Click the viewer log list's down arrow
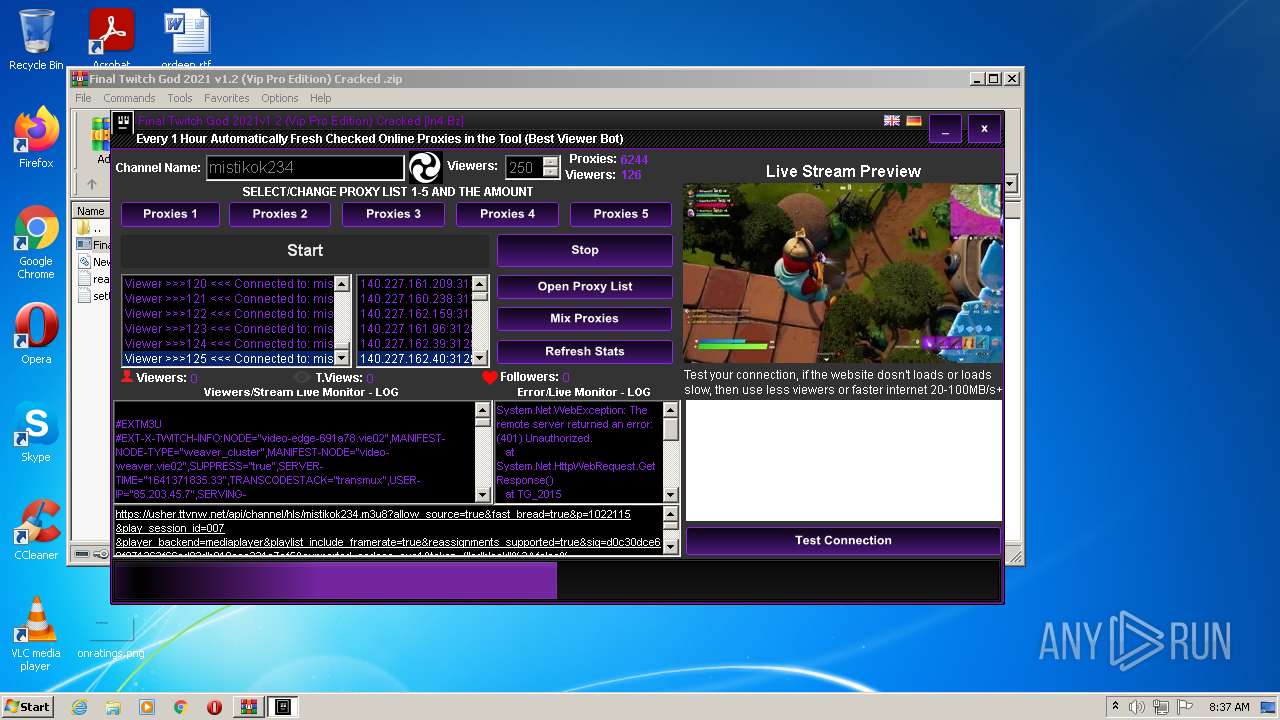This screenshot has width=1280, height=720. 342,357
